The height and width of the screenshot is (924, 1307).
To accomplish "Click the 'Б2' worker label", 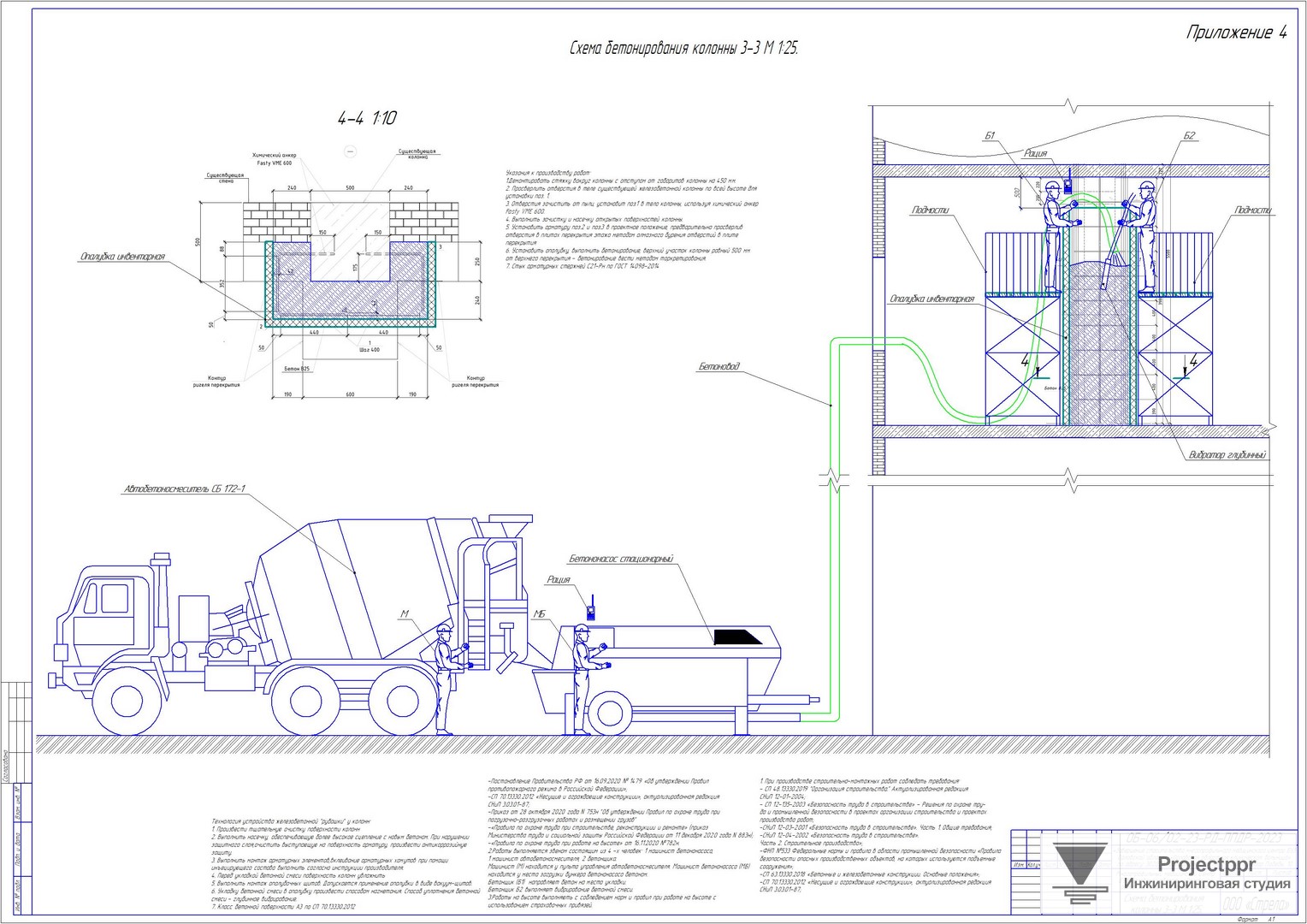I will click(1190, 136).
